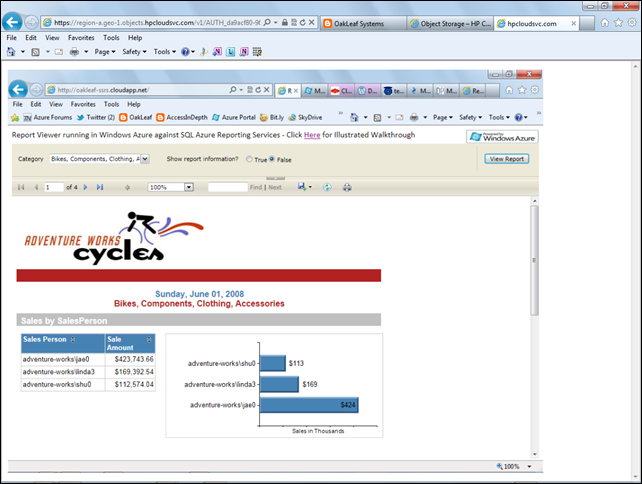
Task: Refresh the report using the toolbar icon
Action: click(x=328, y=187)
